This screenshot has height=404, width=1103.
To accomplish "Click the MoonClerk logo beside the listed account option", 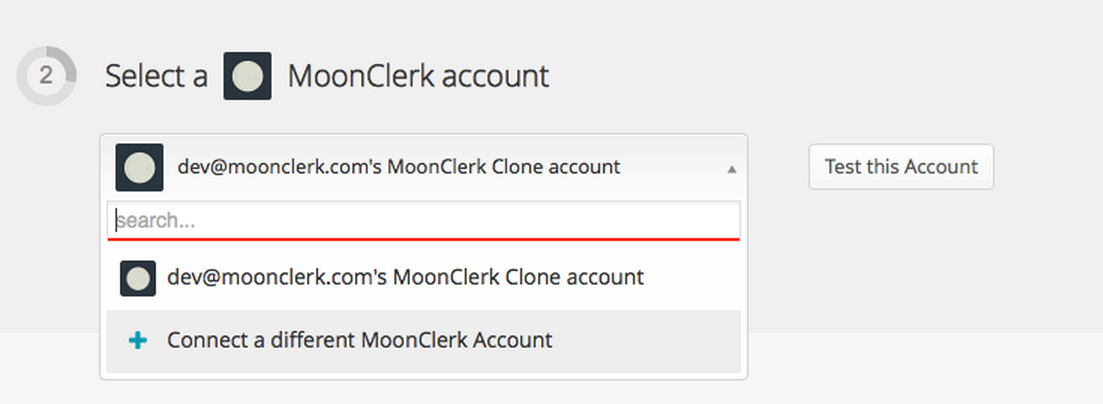I will click(138, 278).
